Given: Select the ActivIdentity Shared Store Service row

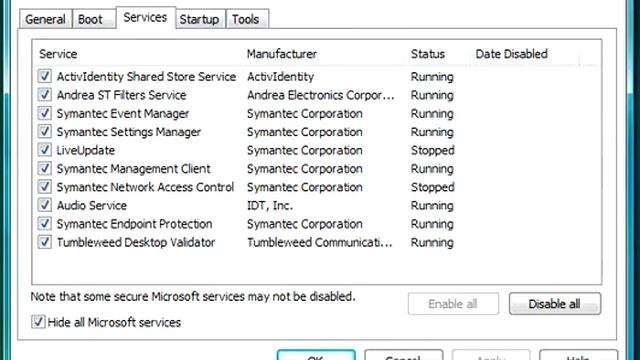Looking at the screenshot, I should point(316,76).
